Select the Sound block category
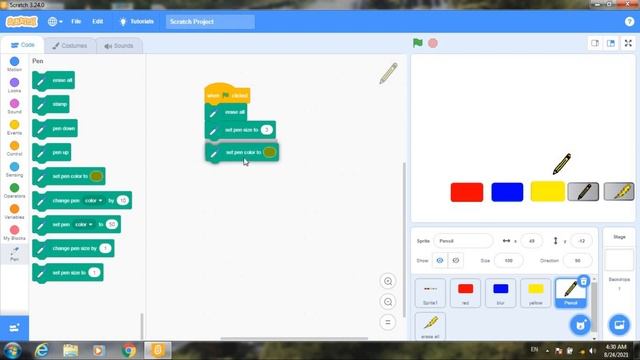The height and width of the screenshot is (360, 640). [14, 106]
